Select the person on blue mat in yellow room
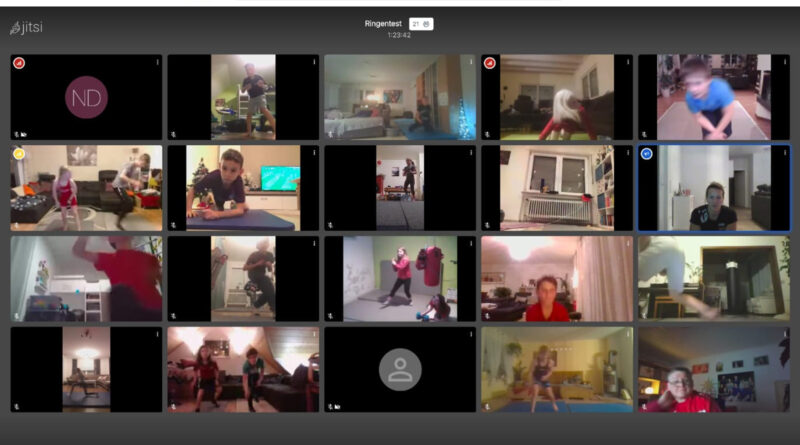This screenshot has height=445, width=800. [x=557, y=369]
